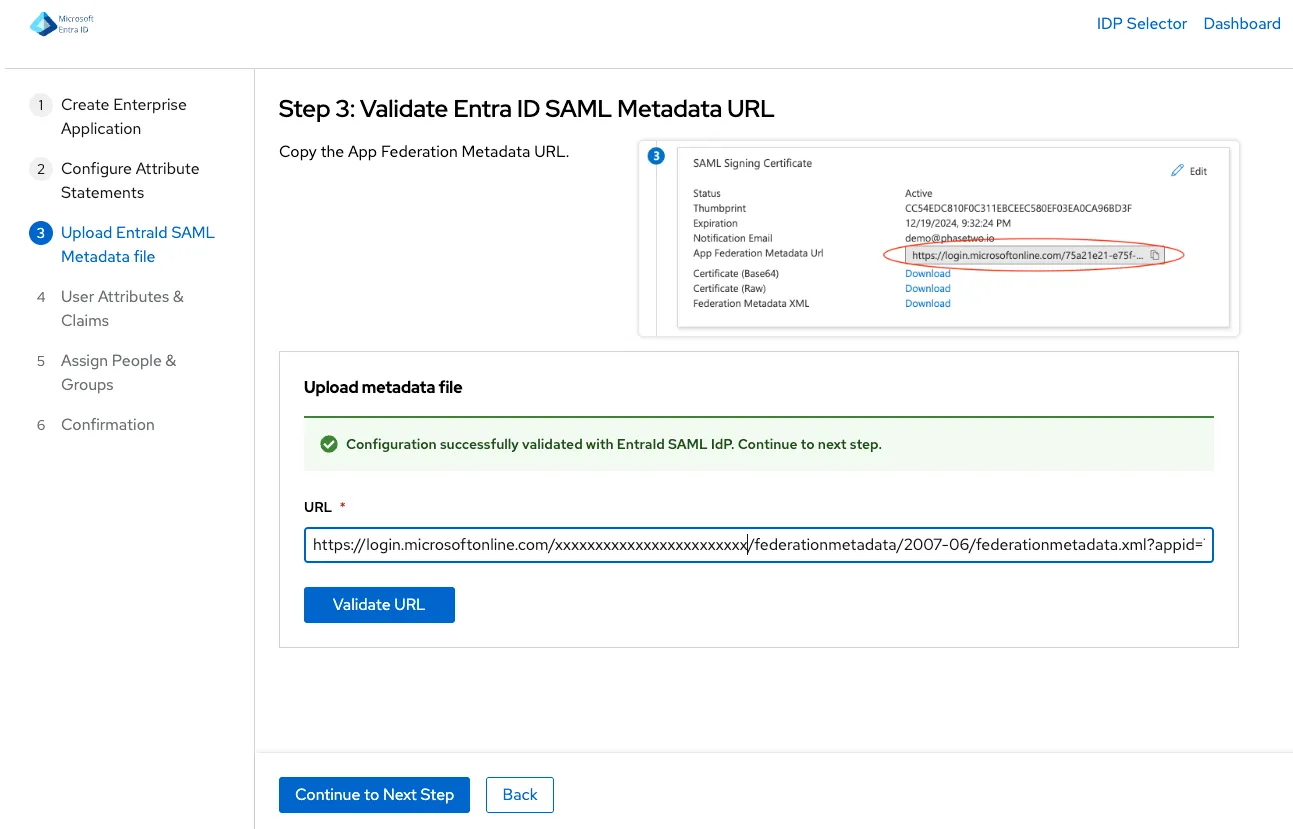This screenshot has height=829, width=1293.
Task: Click the "Step 3: Validate Entra ID SAML Metadata URL" title
Action: click(x=527, y=109)
